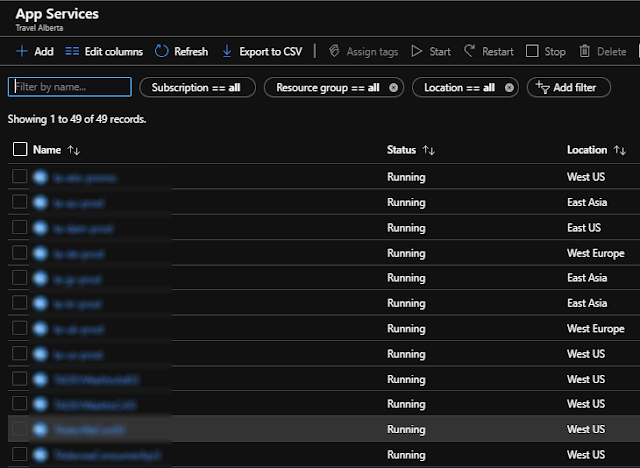Check the East US row checkbox
Viewport: 640px width, 468px height.
[19, 227]
